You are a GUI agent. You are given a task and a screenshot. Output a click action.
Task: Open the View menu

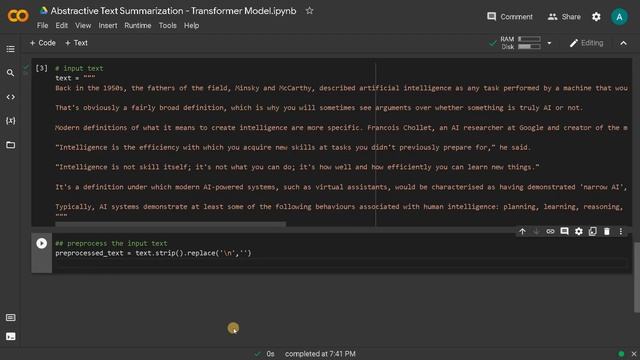pyautogui.click(x=83, y=25)
